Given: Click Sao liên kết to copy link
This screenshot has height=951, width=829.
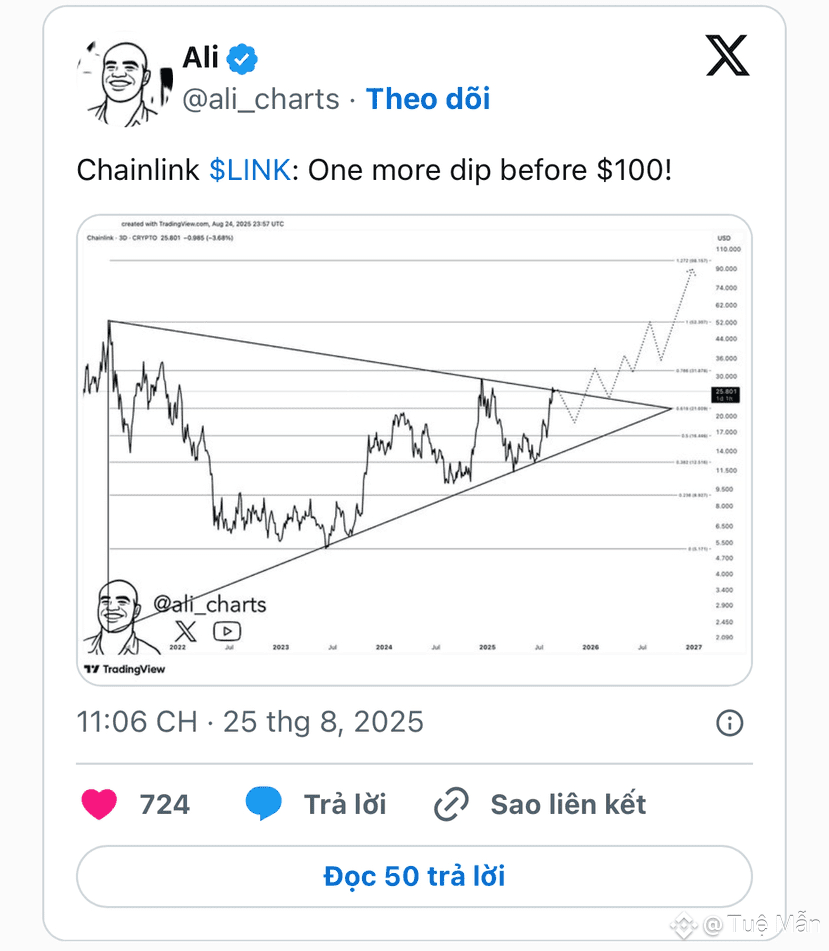Looking at the screenshot, I should click(568, 805).
